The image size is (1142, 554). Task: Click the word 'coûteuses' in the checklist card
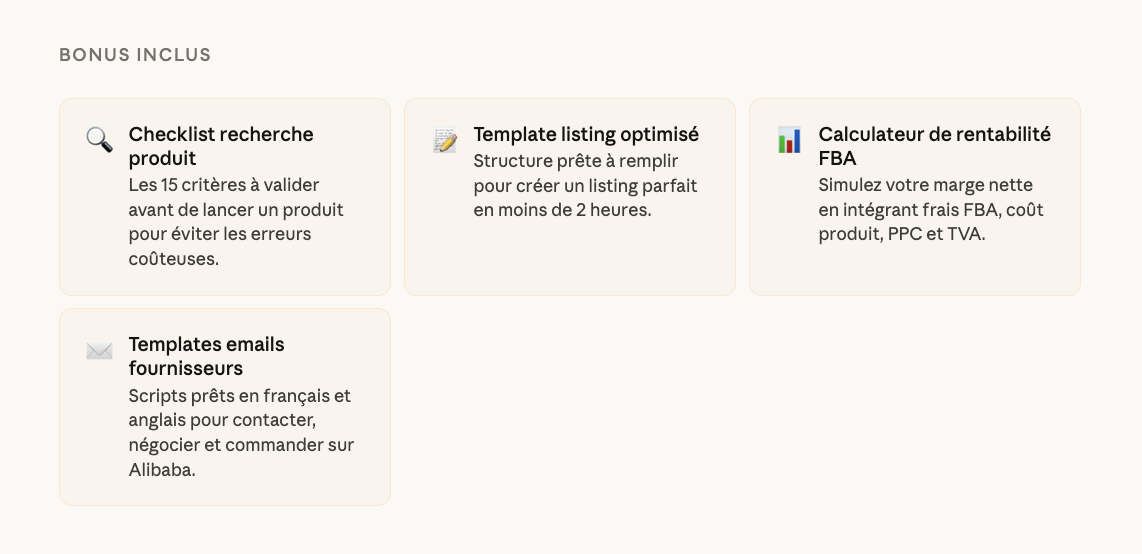173,259
